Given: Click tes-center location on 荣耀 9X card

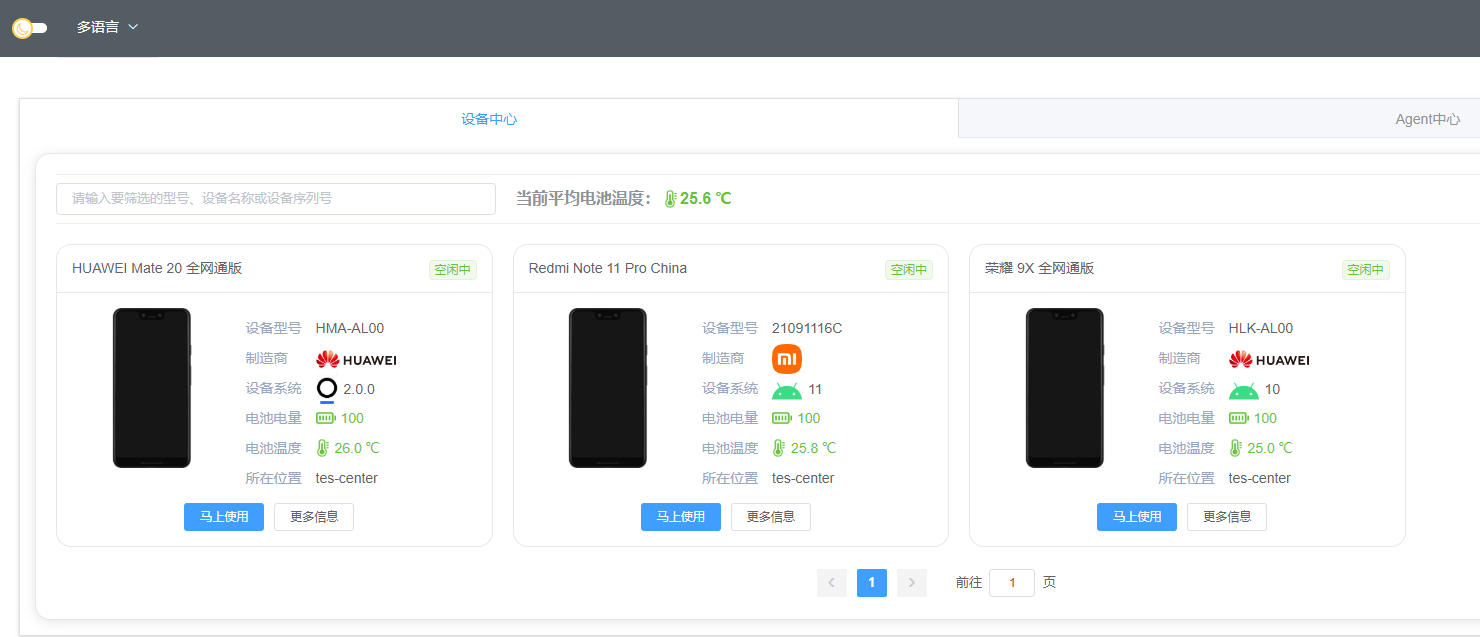Looking at the screenshot, I should point(1260,478).
